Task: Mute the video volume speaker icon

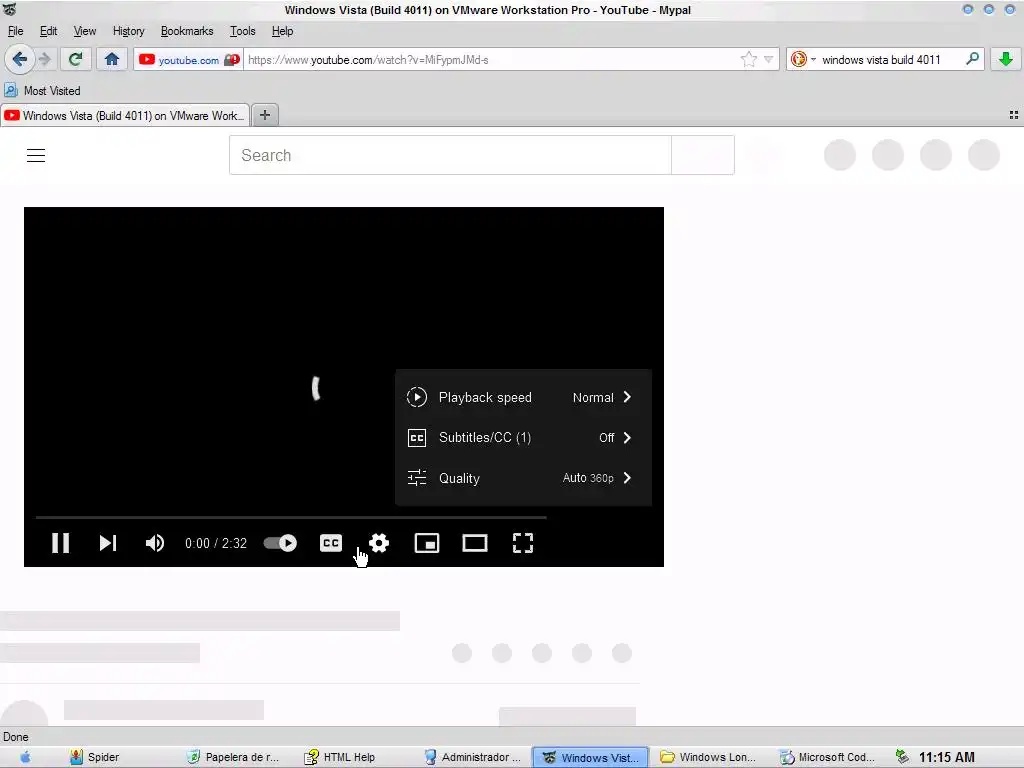Action: pos(155,543)
